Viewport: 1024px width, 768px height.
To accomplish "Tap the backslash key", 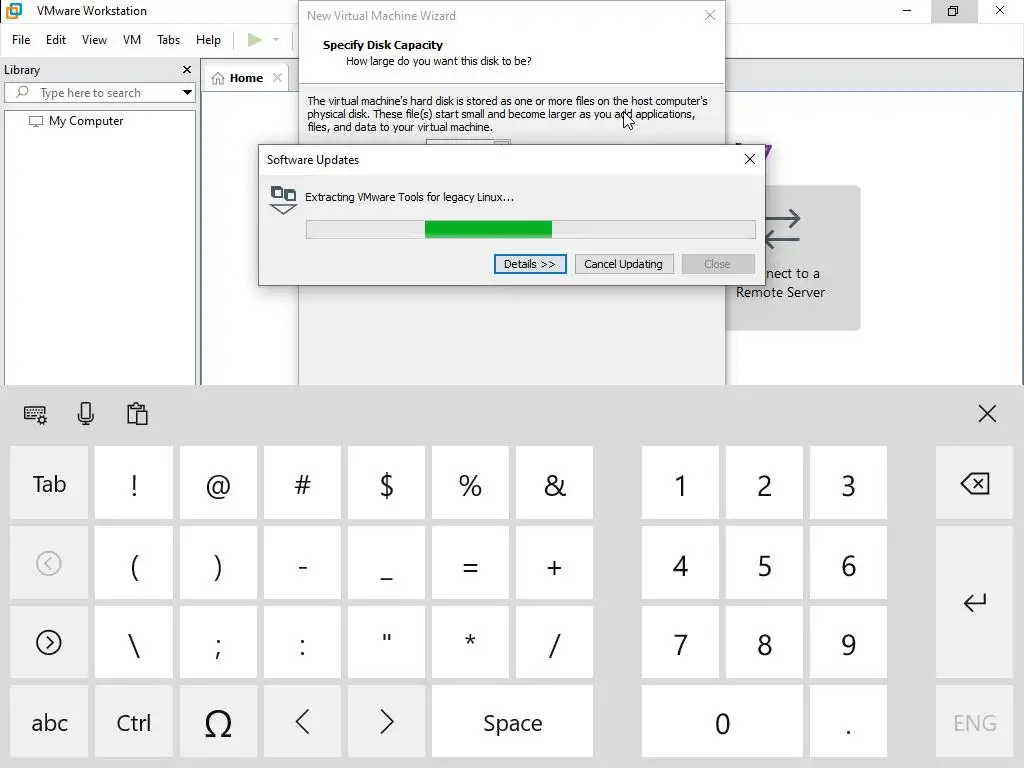I will point(134,643).
